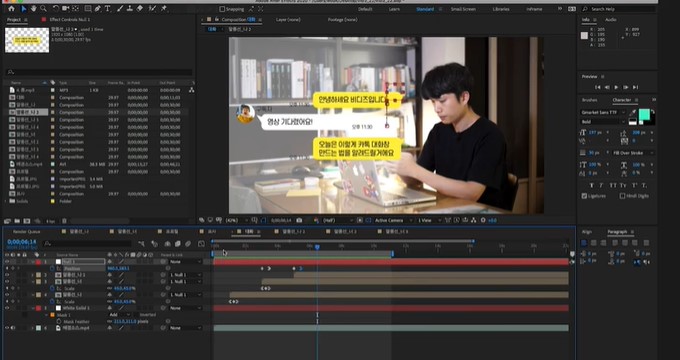Select the Zoom magnifier tool
The width and height of the screenshot is (680, 360).
tap(43, 9)
